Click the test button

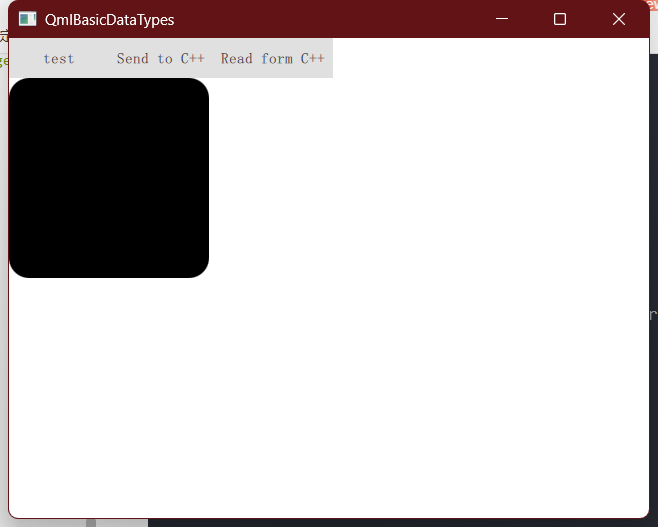click(x=59, y=58)
